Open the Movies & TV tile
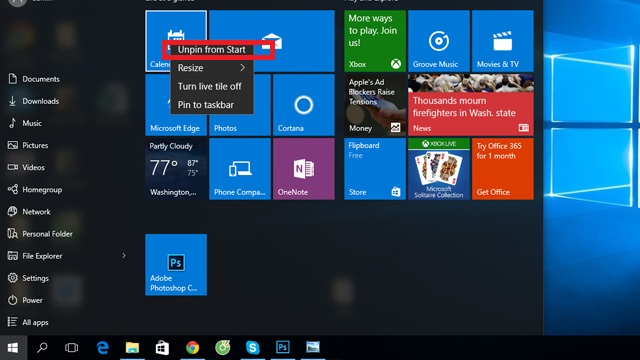This screenshot has width=640, height=360. pyautogui.click(x=502, y=41)
